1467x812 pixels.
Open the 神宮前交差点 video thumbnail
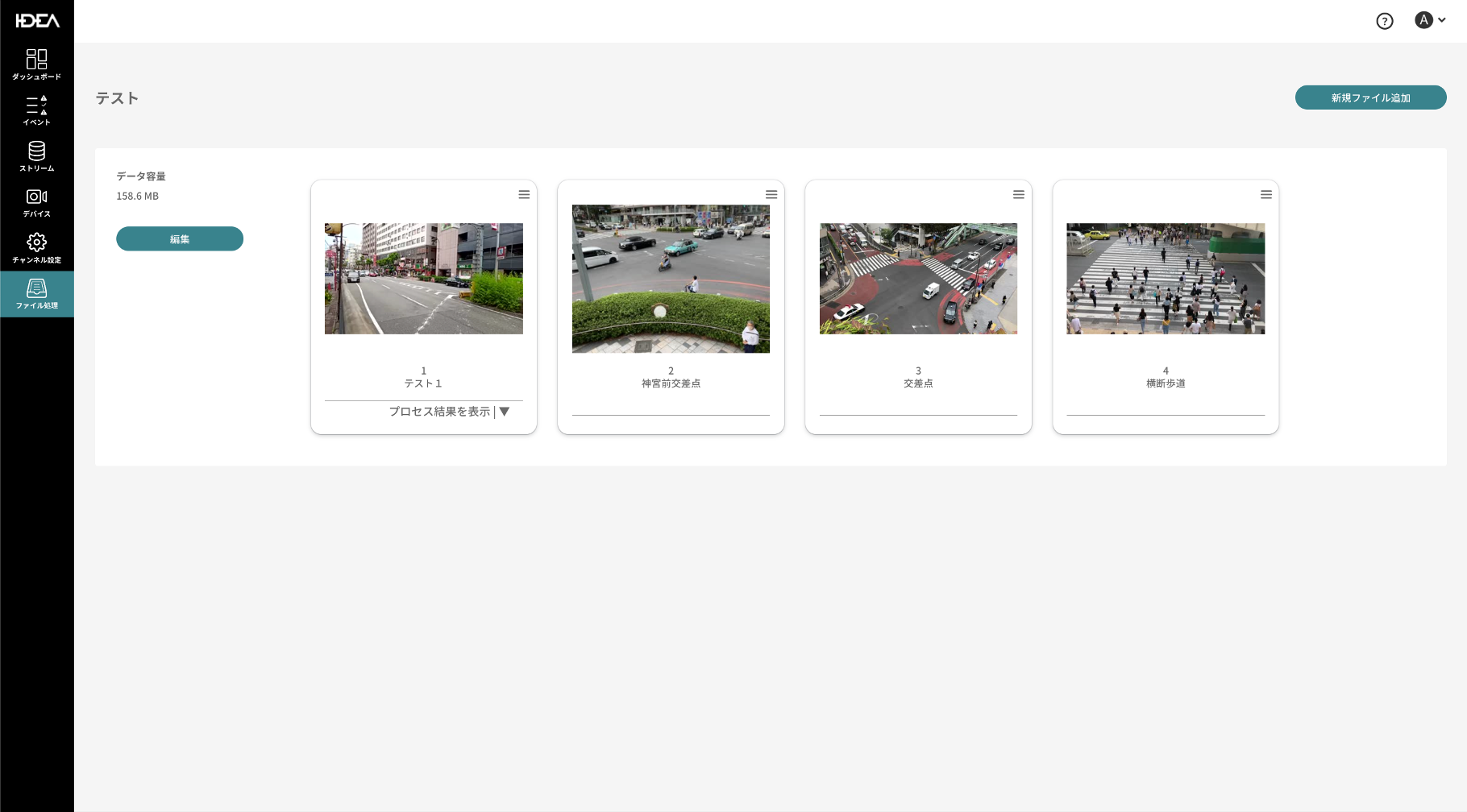pos(671,279)
